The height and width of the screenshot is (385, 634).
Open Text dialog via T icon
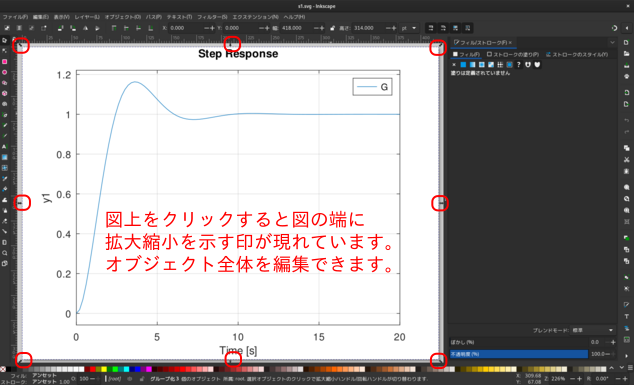626,316
